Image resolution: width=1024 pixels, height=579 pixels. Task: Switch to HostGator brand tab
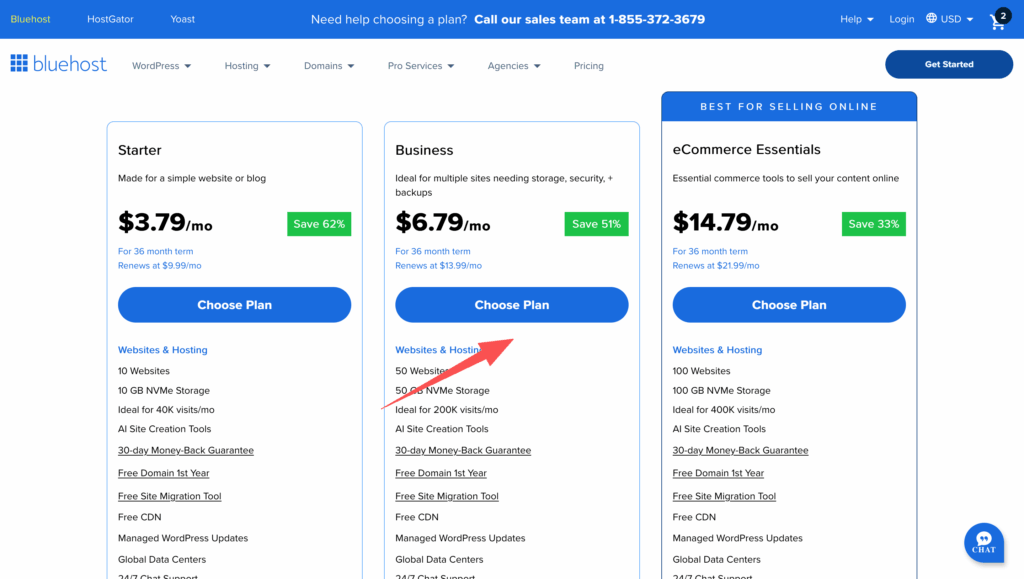tap(110, 19)
